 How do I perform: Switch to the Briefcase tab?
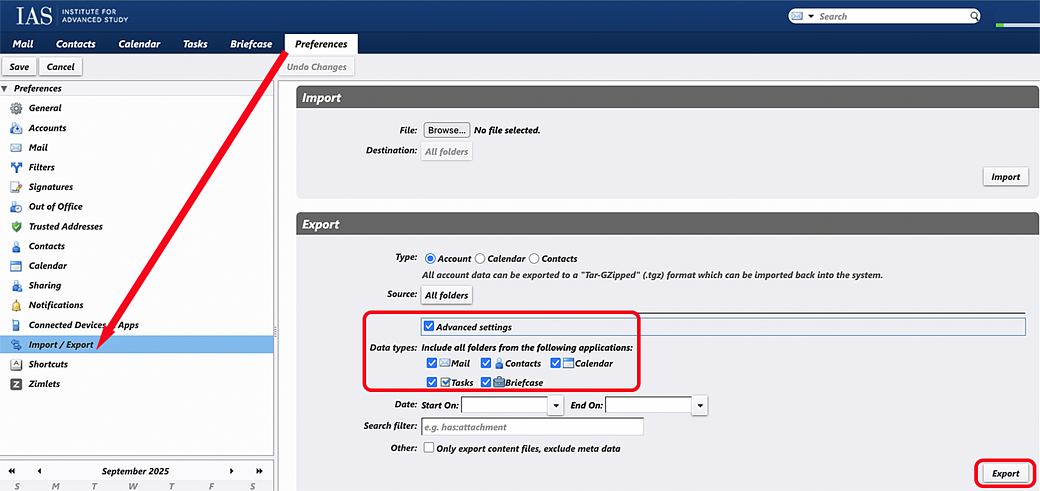(251, 44)
